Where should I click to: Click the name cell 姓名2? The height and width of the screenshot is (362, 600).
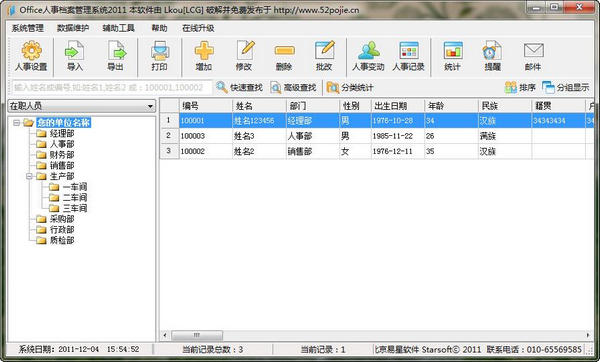[x=259, y=151]
